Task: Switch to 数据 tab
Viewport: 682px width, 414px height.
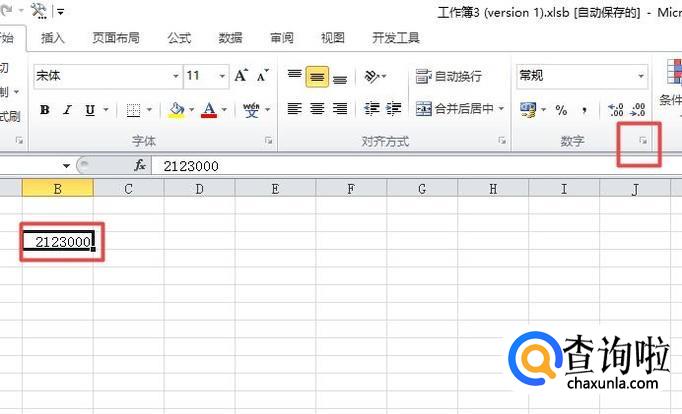Action: (230, 38)
